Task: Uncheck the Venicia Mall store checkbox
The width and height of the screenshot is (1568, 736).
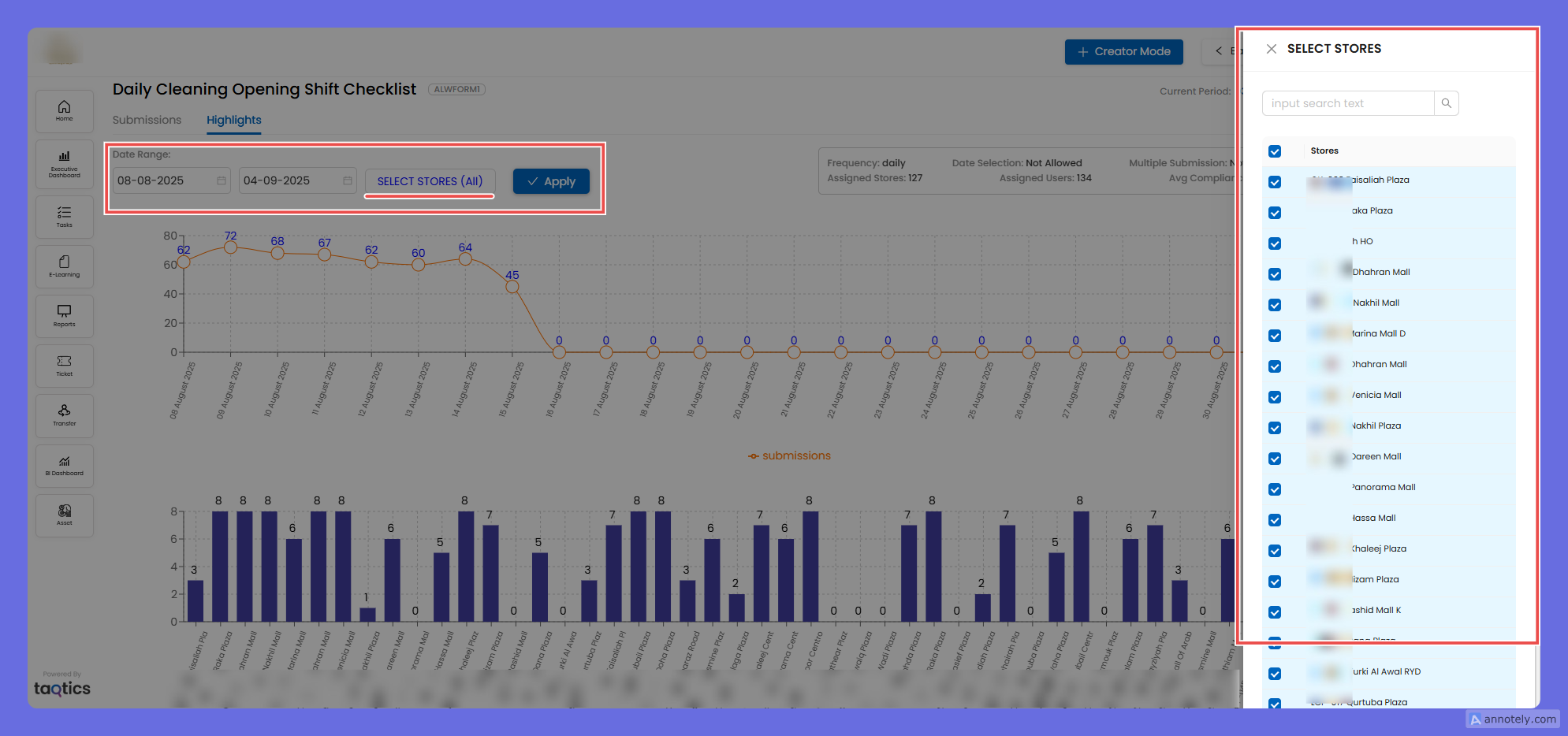Action: pyautogui.click(x=1275, y=397)
